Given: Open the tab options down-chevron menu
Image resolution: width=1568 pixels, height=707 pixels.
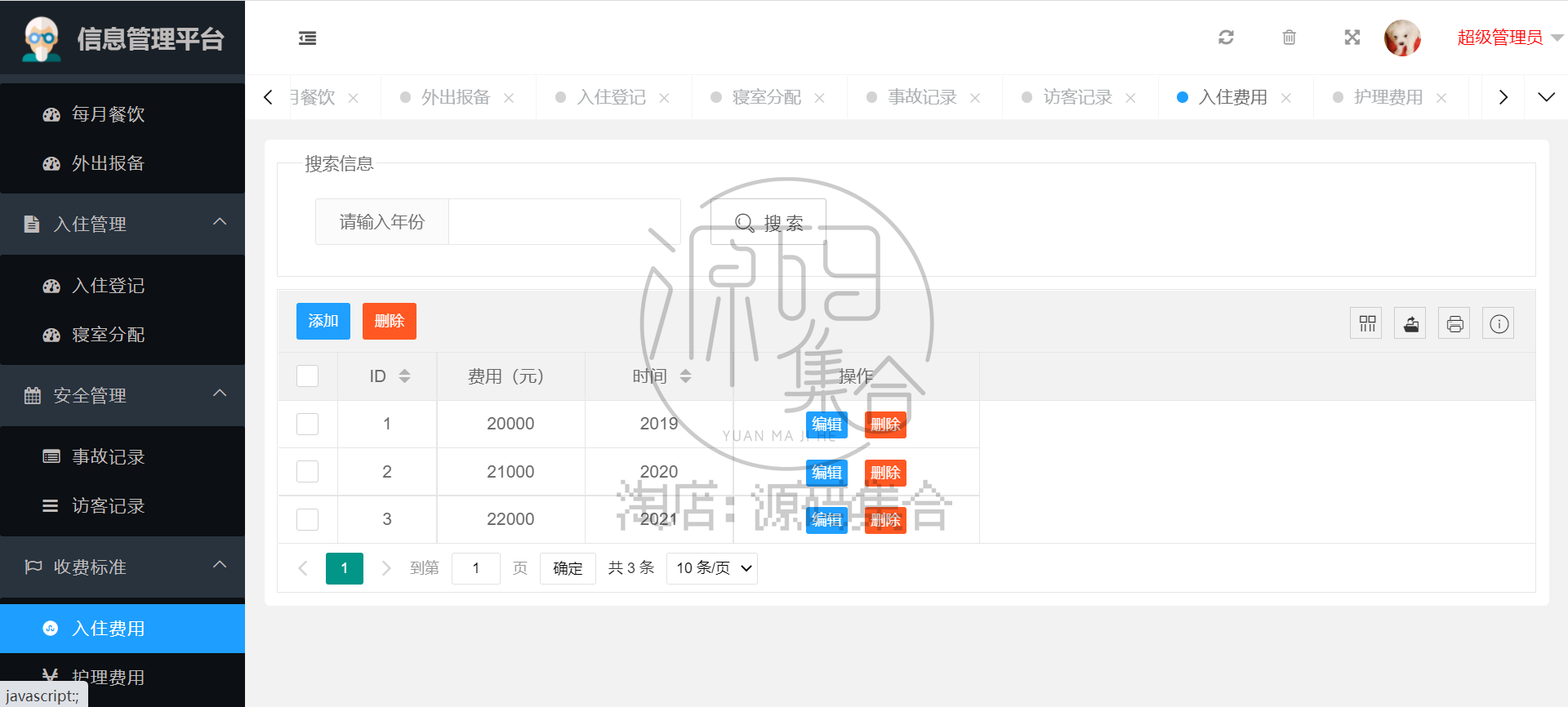Looking at the screenshot, I should coord(1546,97).
